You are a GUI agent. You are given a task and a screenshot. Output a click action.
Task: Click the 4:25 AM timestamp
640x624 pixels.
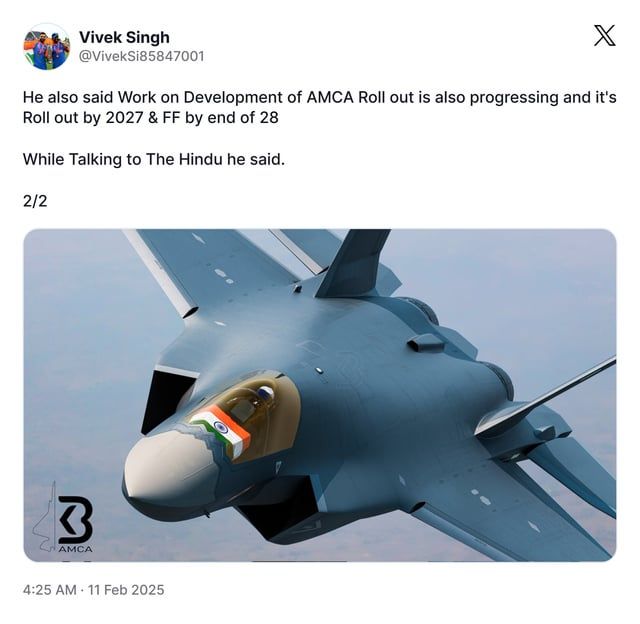pos(49,590)
